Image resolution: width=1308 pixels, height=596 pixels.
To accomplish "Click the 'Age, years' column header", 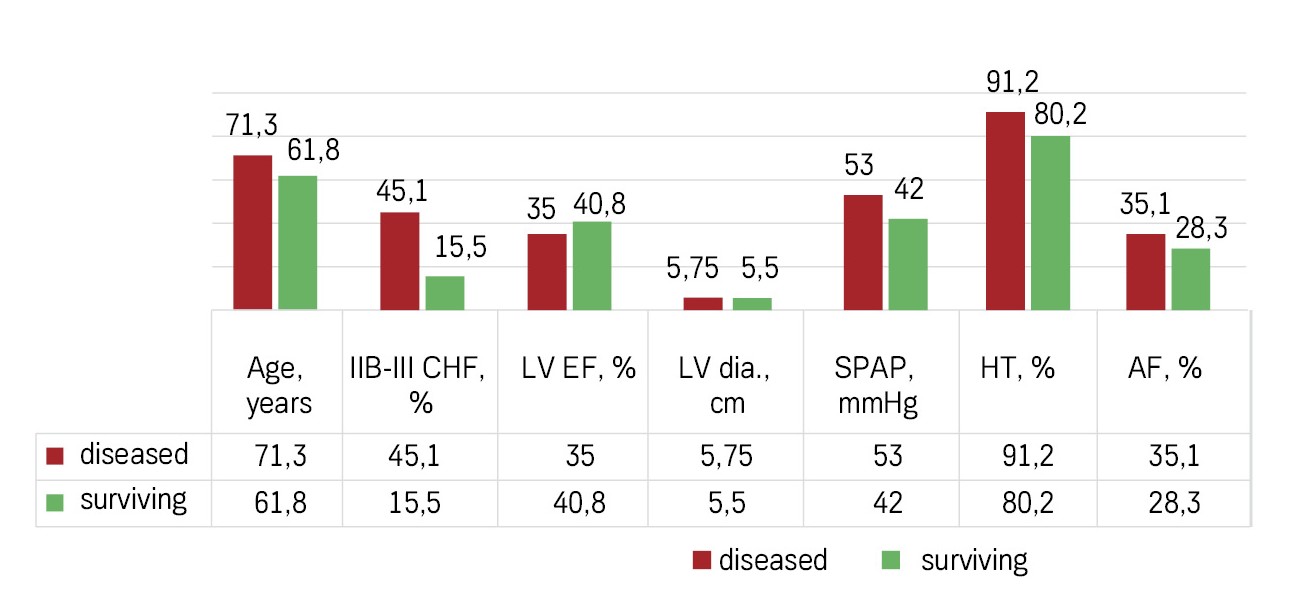I will (280, 385).
